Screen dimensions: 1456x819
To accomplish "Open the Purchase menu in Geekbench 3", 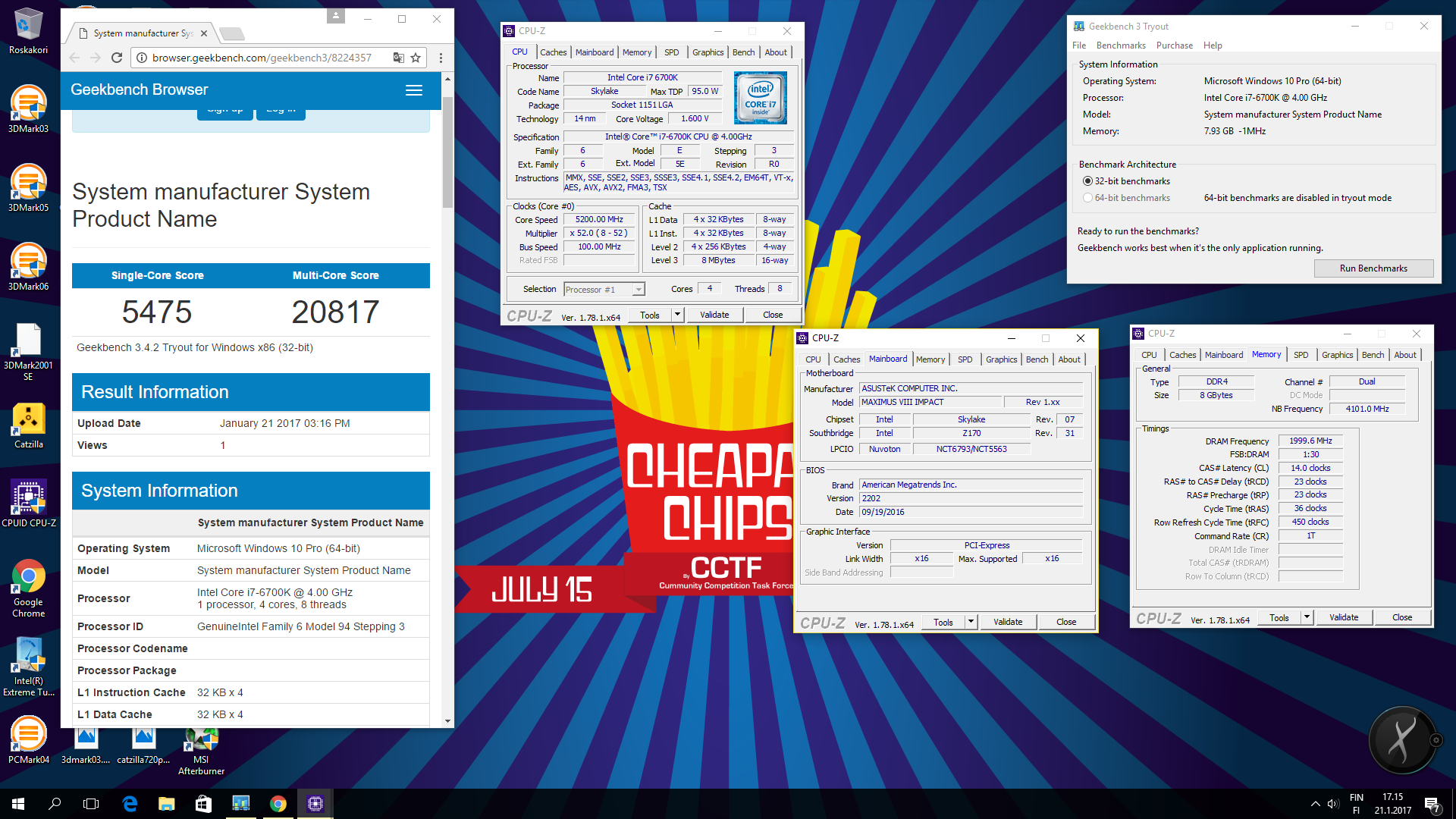I will coord(1175,45).
